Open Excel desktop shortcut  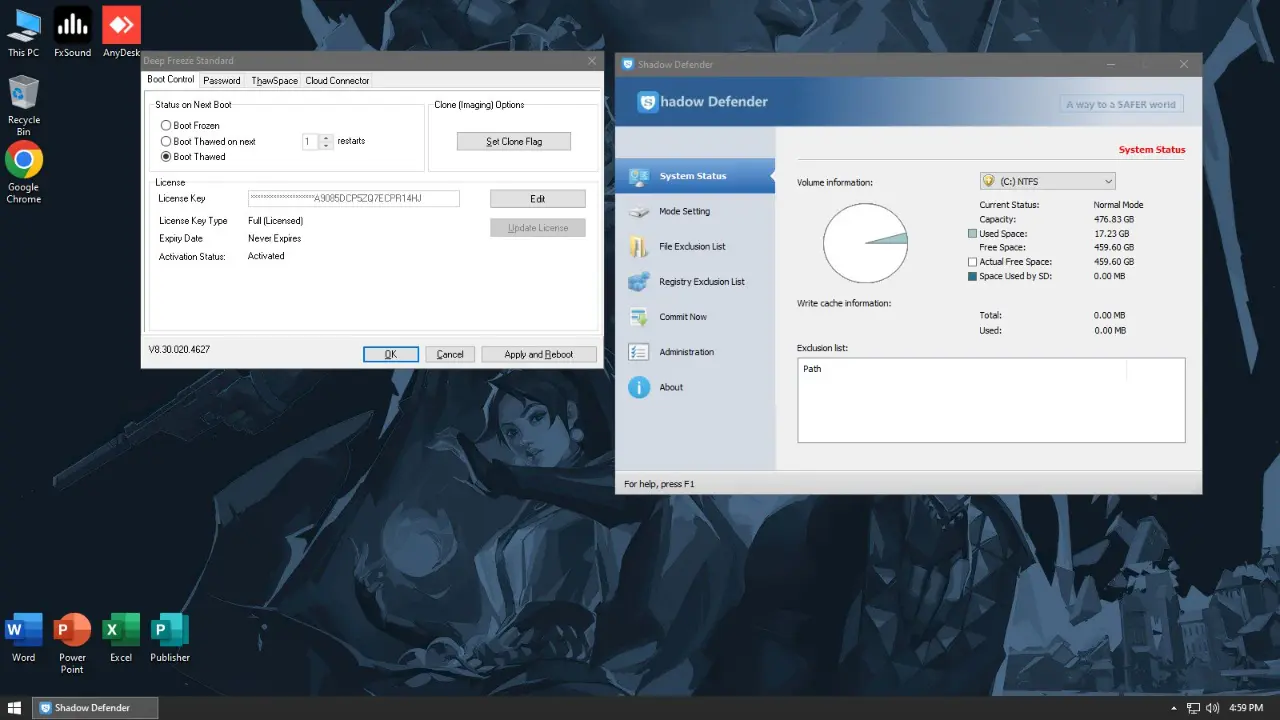[121, 638]
